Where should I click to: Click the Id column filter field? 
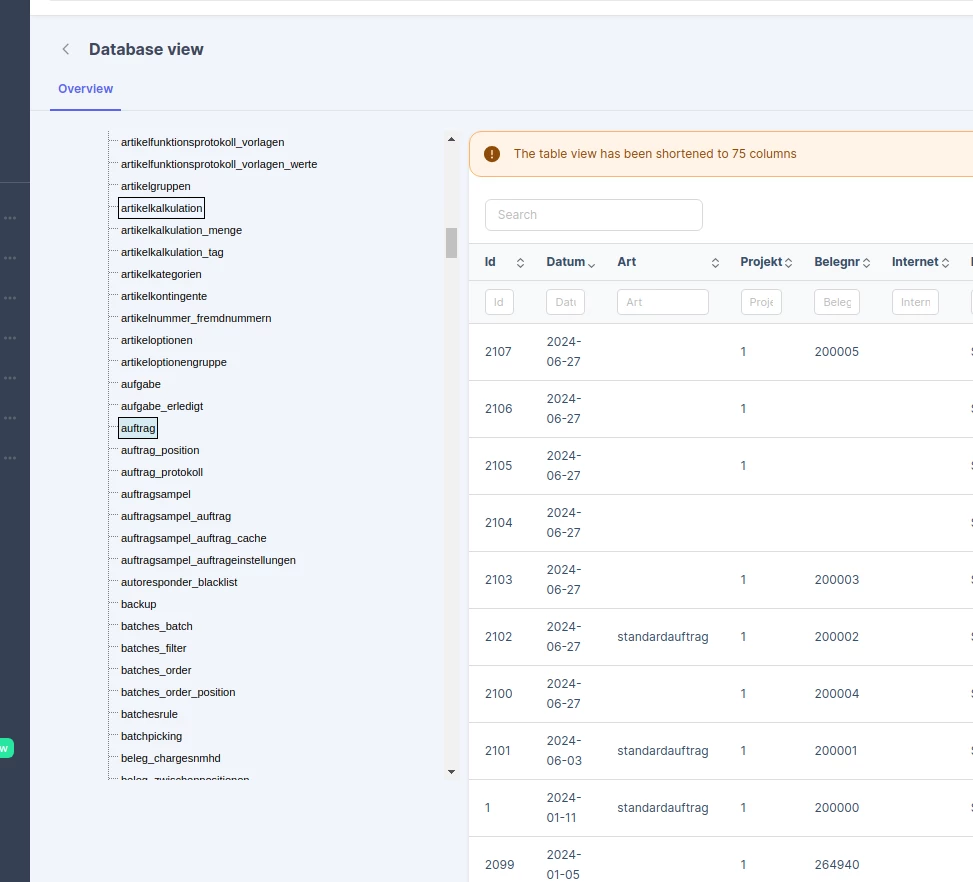499,302
